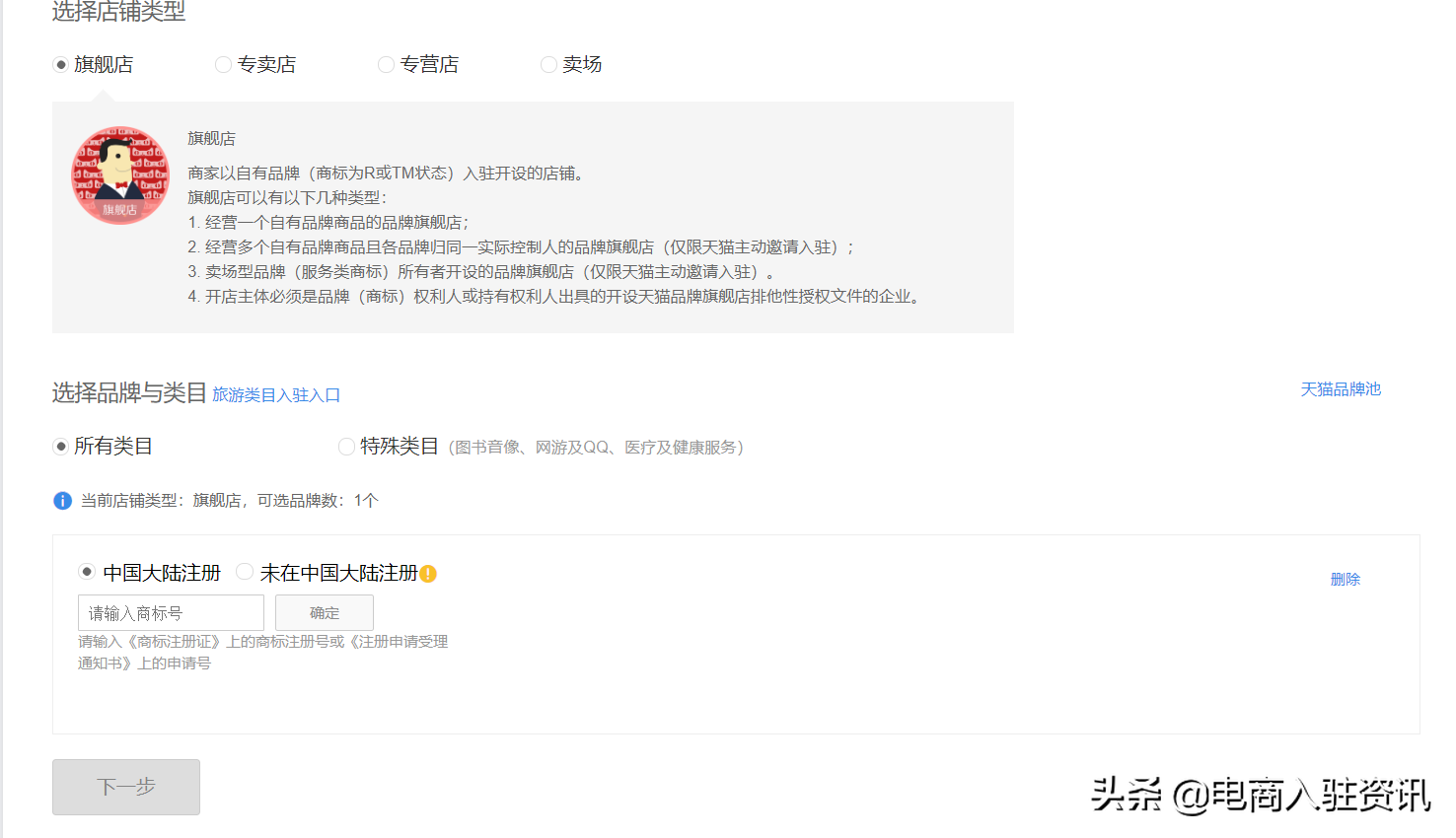Open the 天猫品牌池 link
Image resolution: width=1456 pixels, height=838 pixels.
click(x=1341, y=389)
